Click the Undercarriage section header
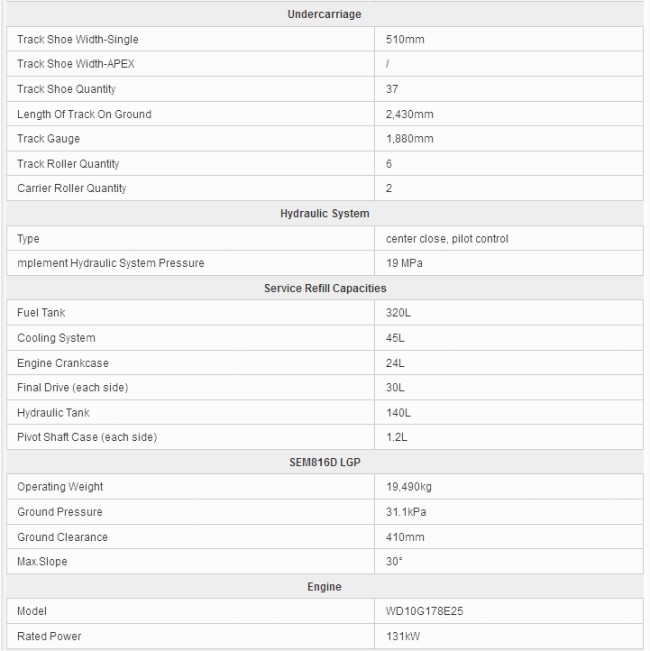 pyautogui.click(x=324, y=15)
